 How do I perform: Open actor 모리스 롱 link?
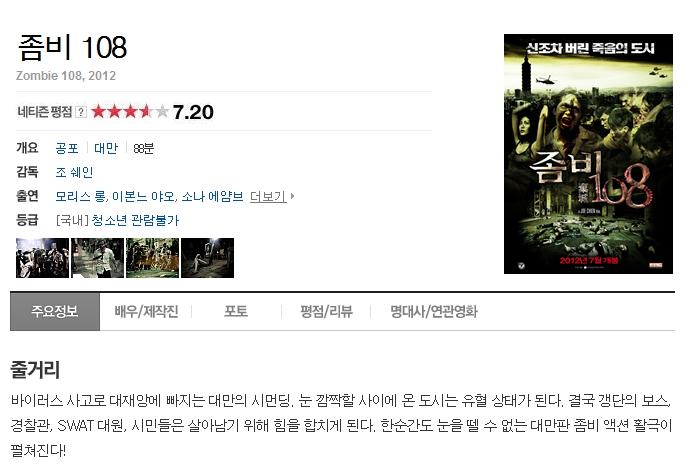(80, 196)
